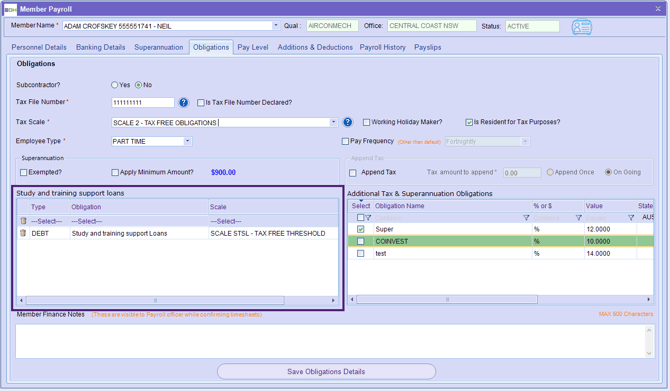Click the Scale column header in loans grid
The width and height of the screenshot is (670, 391).
pyautogui.click(x=273, y=207)
